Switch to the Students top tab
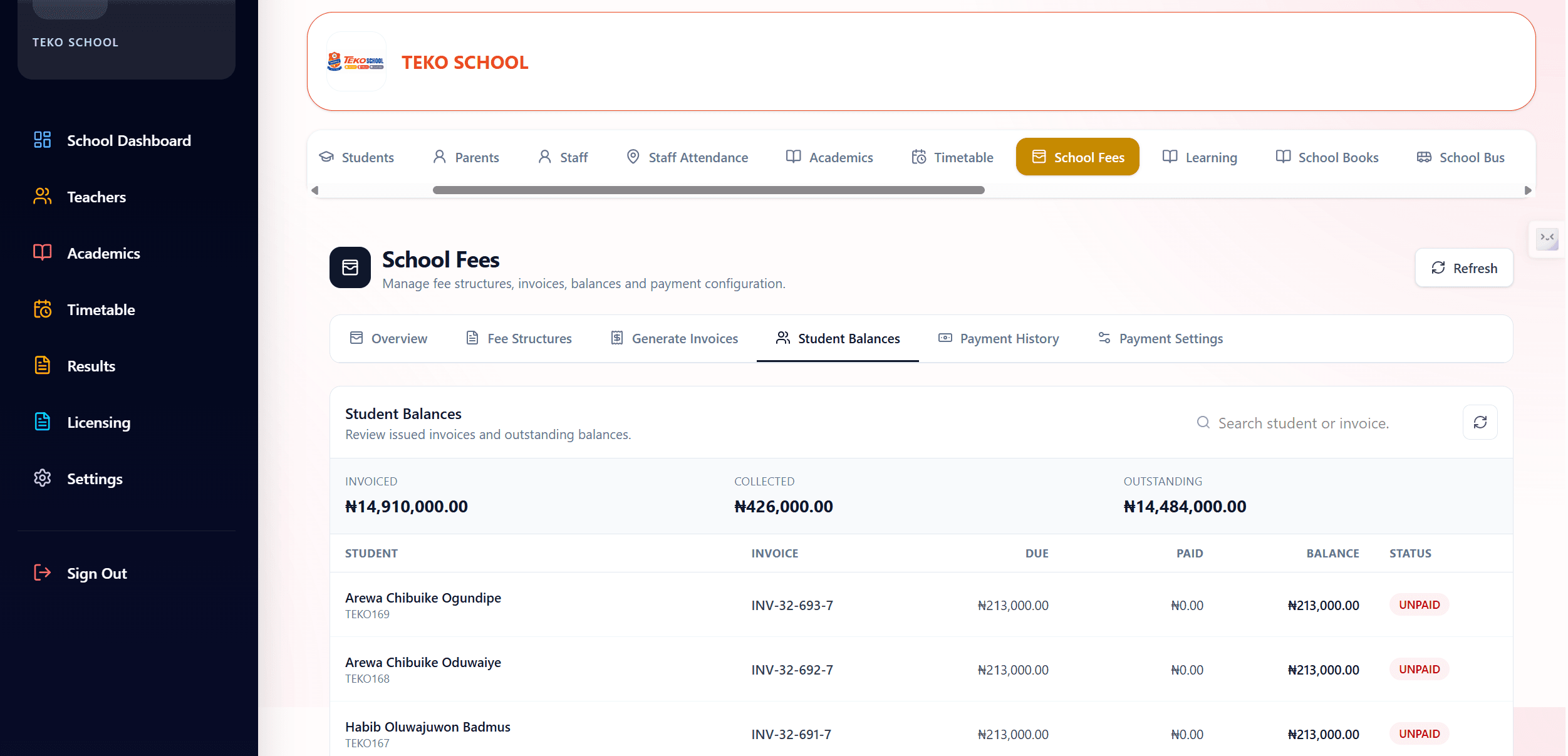 [x=356, y=157]
